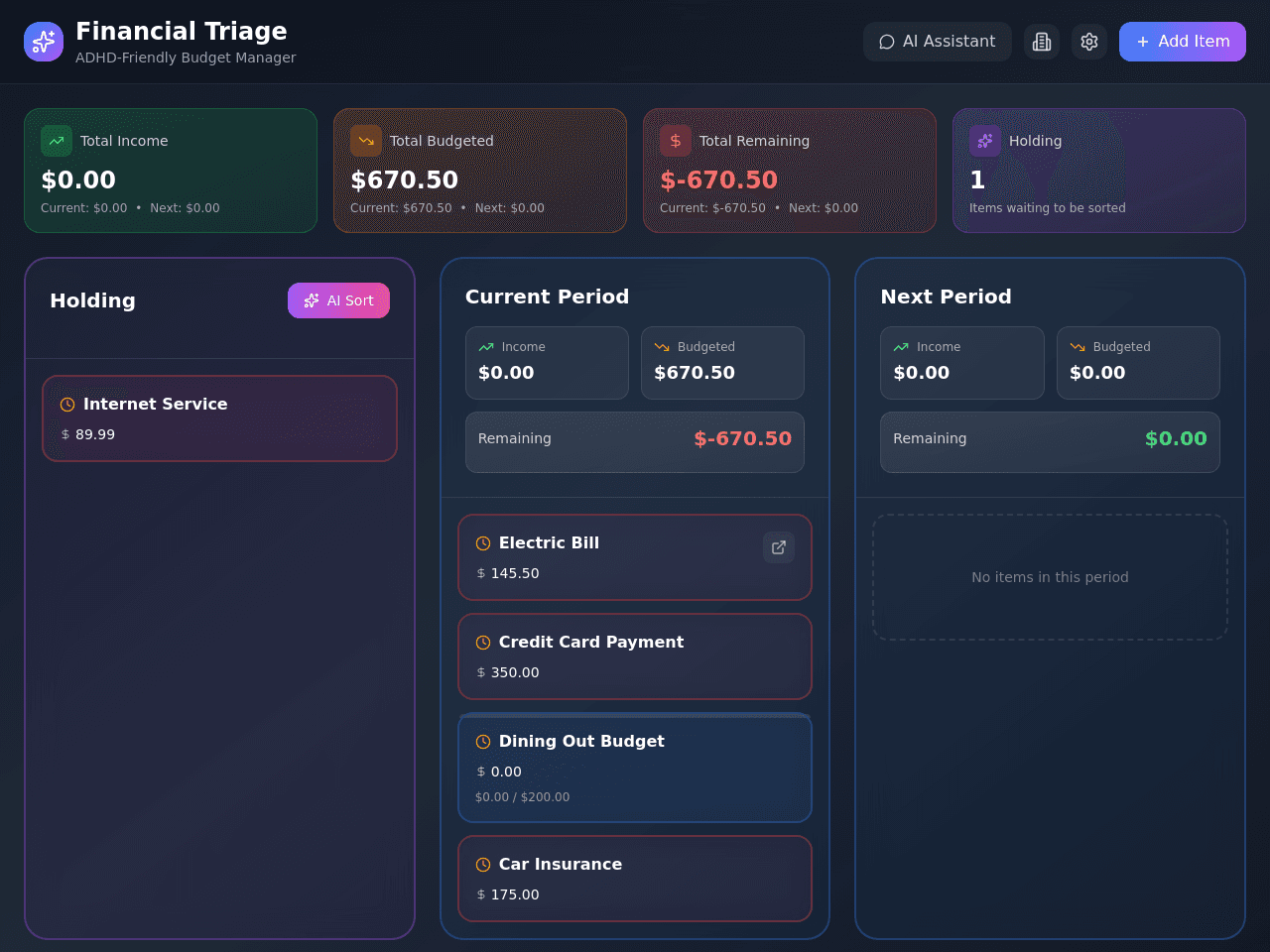Open settings gear in header

click(x=1089, y=42)
